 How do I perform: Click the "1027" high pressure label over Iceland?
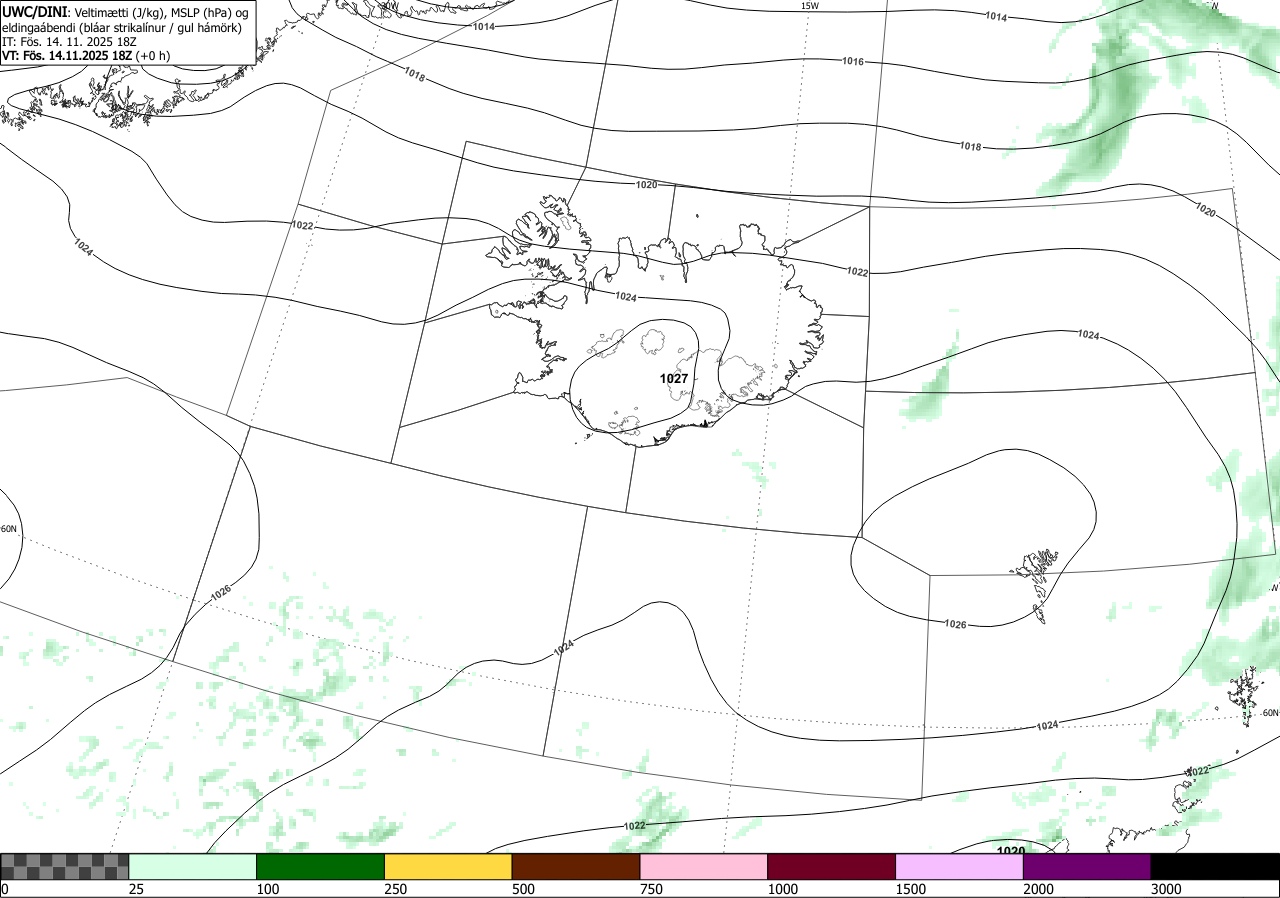(x=674, y=379)
